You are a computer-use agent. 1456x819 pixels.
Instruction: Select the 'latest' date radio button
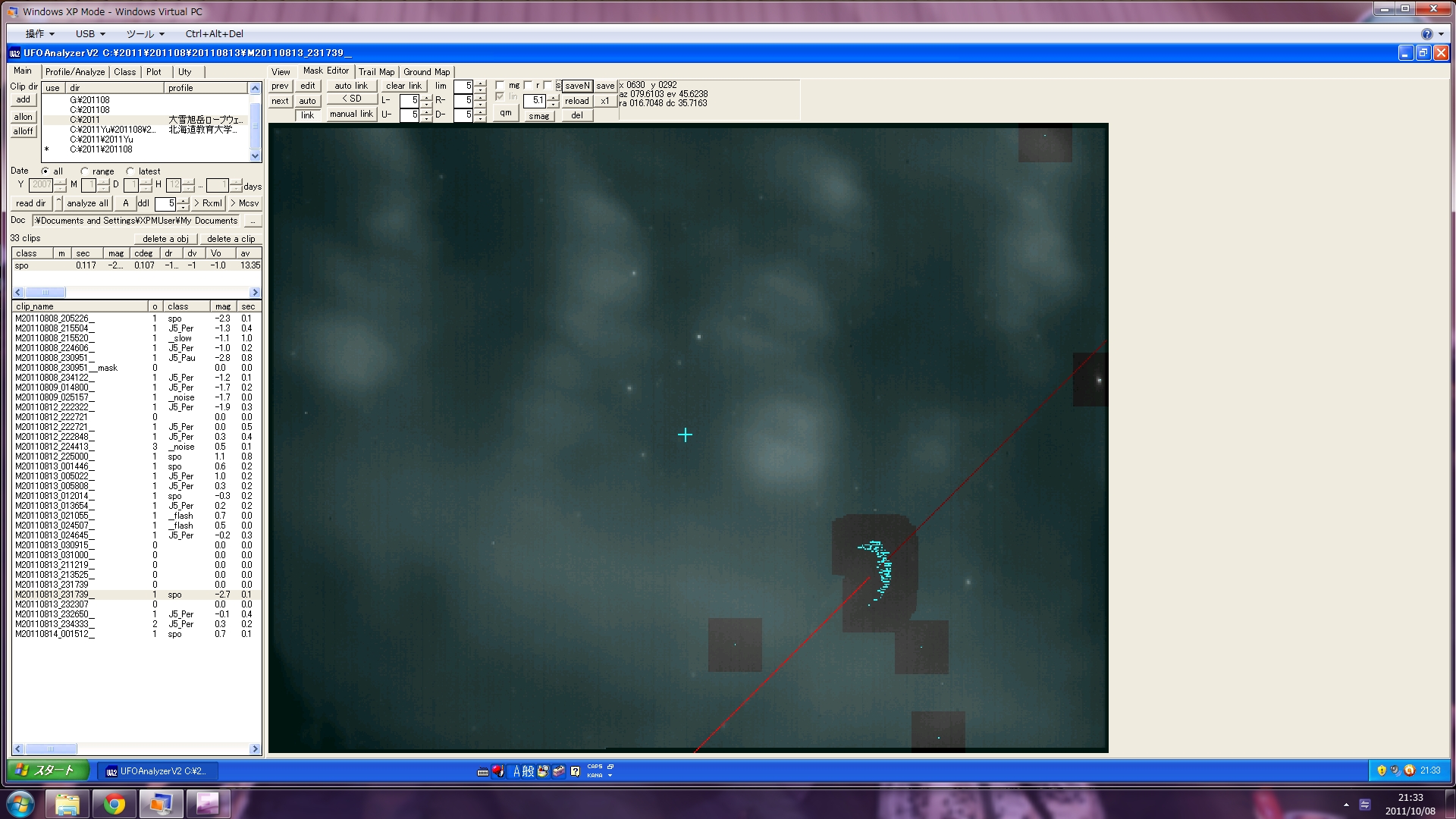pyautogui.click(x=130, y=171)
